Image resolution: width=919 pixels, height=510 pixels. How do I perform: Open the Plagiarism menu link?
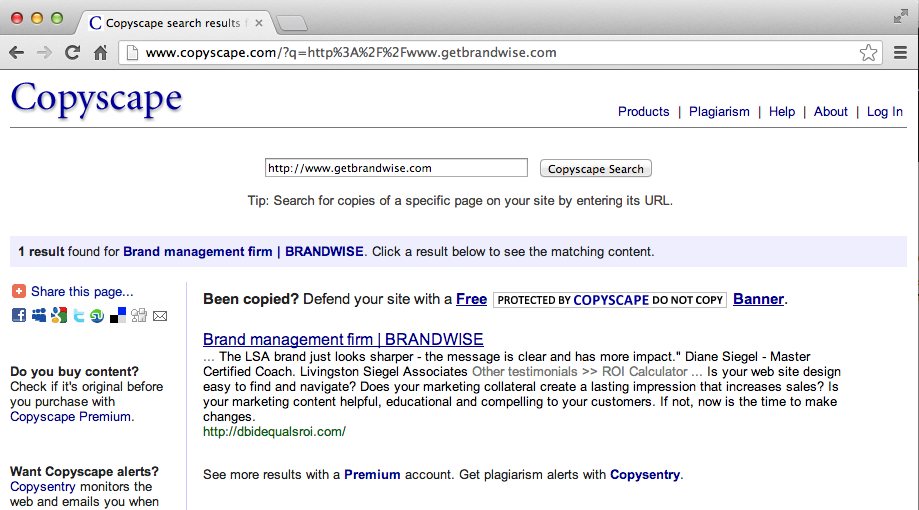tap(719, 111)
